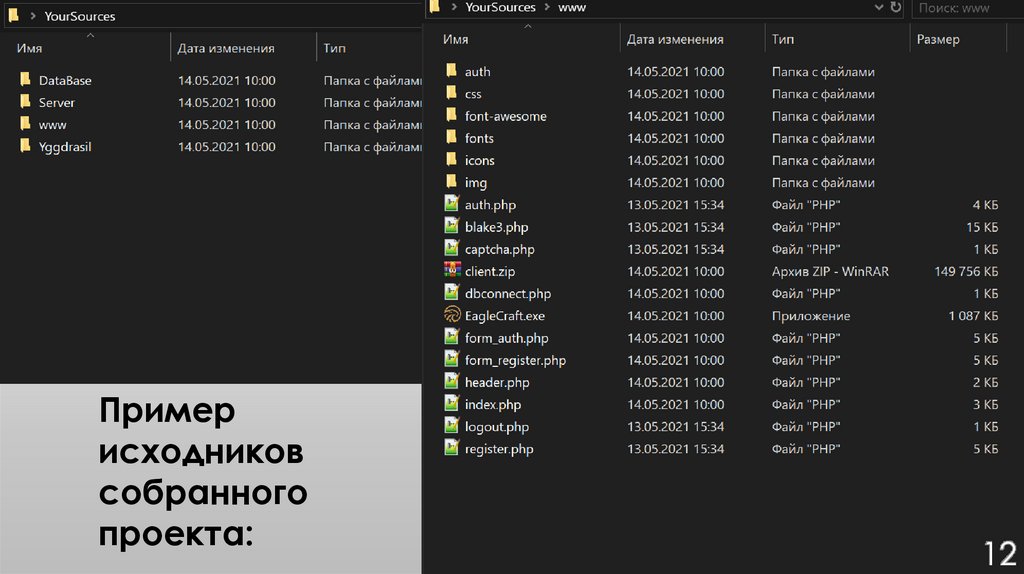Select the client.zip file name
Screen dimensions: 1024x574
point(489,272)
